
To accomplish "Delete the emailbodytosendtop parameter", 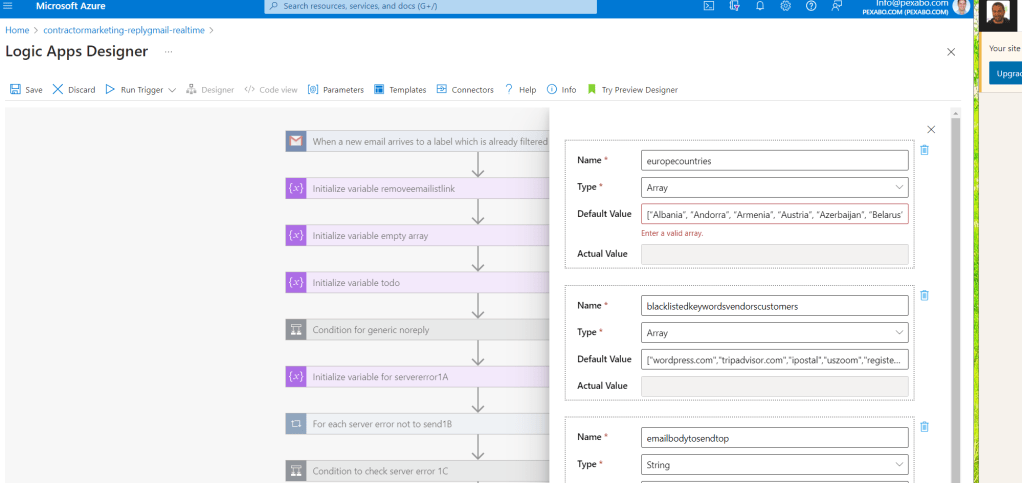I will point(924,427).
